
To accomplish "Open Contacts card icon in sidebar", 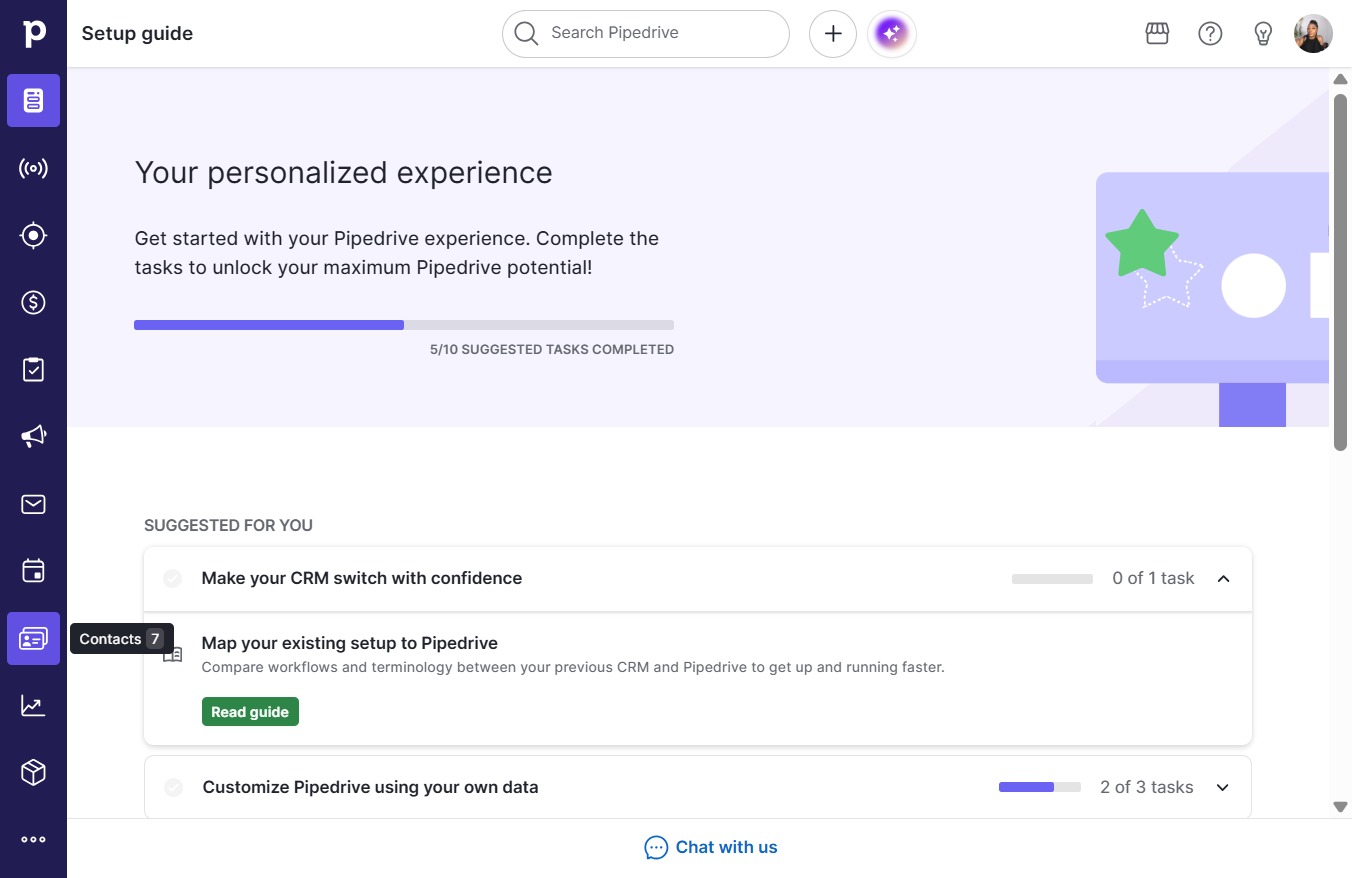I will click(x=34, y=638).
